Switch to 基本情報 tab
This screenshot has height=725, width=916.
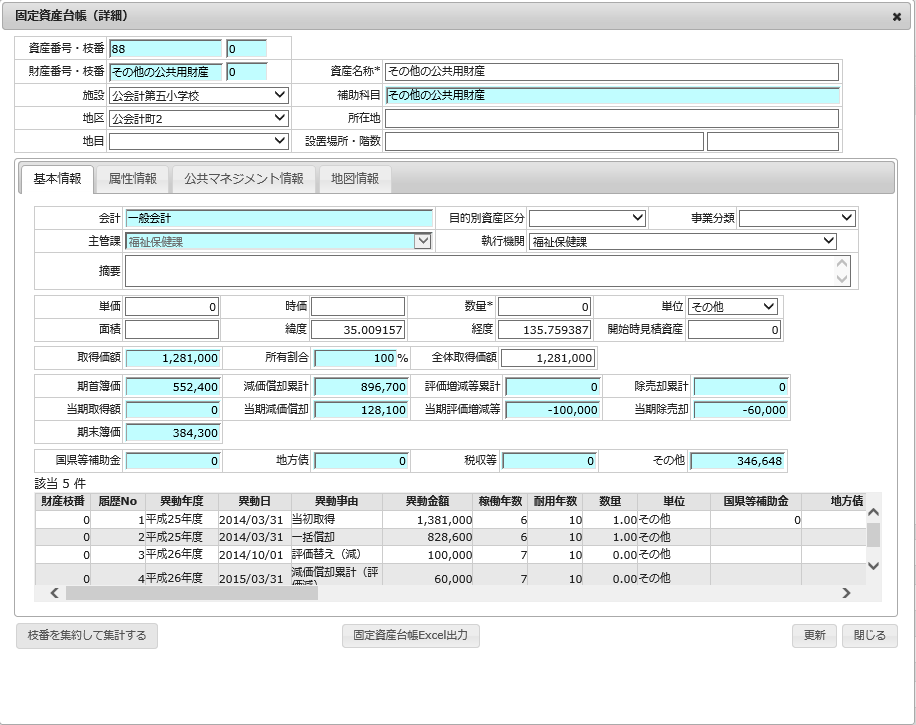point(57,179)
